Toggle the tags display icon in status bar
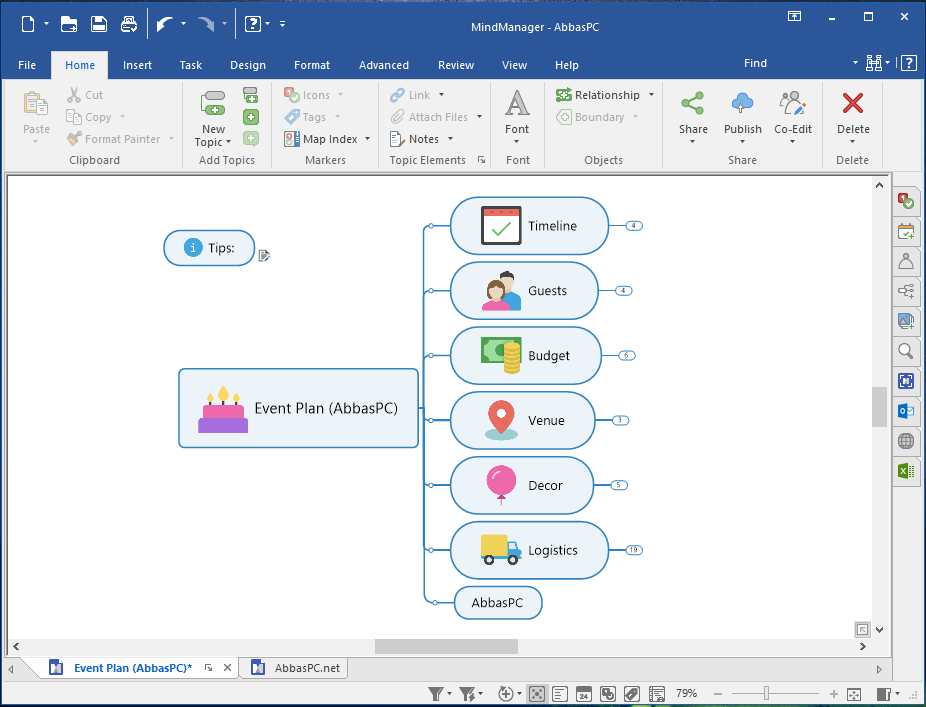This screenshot has height=707, width=926. pyautogui.click(x=631, y=694)
